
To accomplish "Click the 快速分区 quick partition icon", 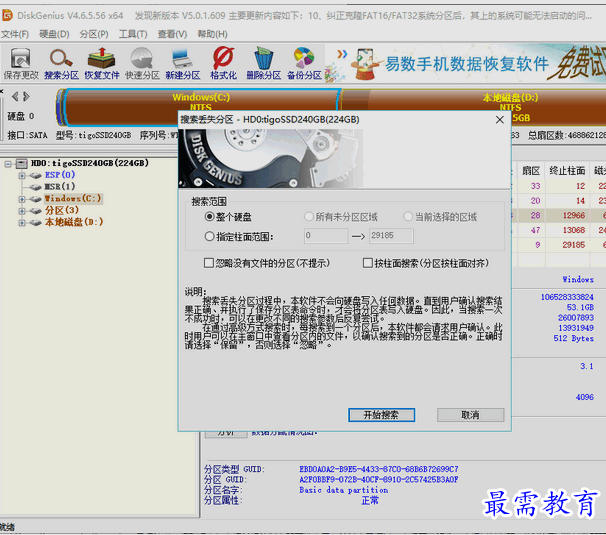I will tap(142, 63).
